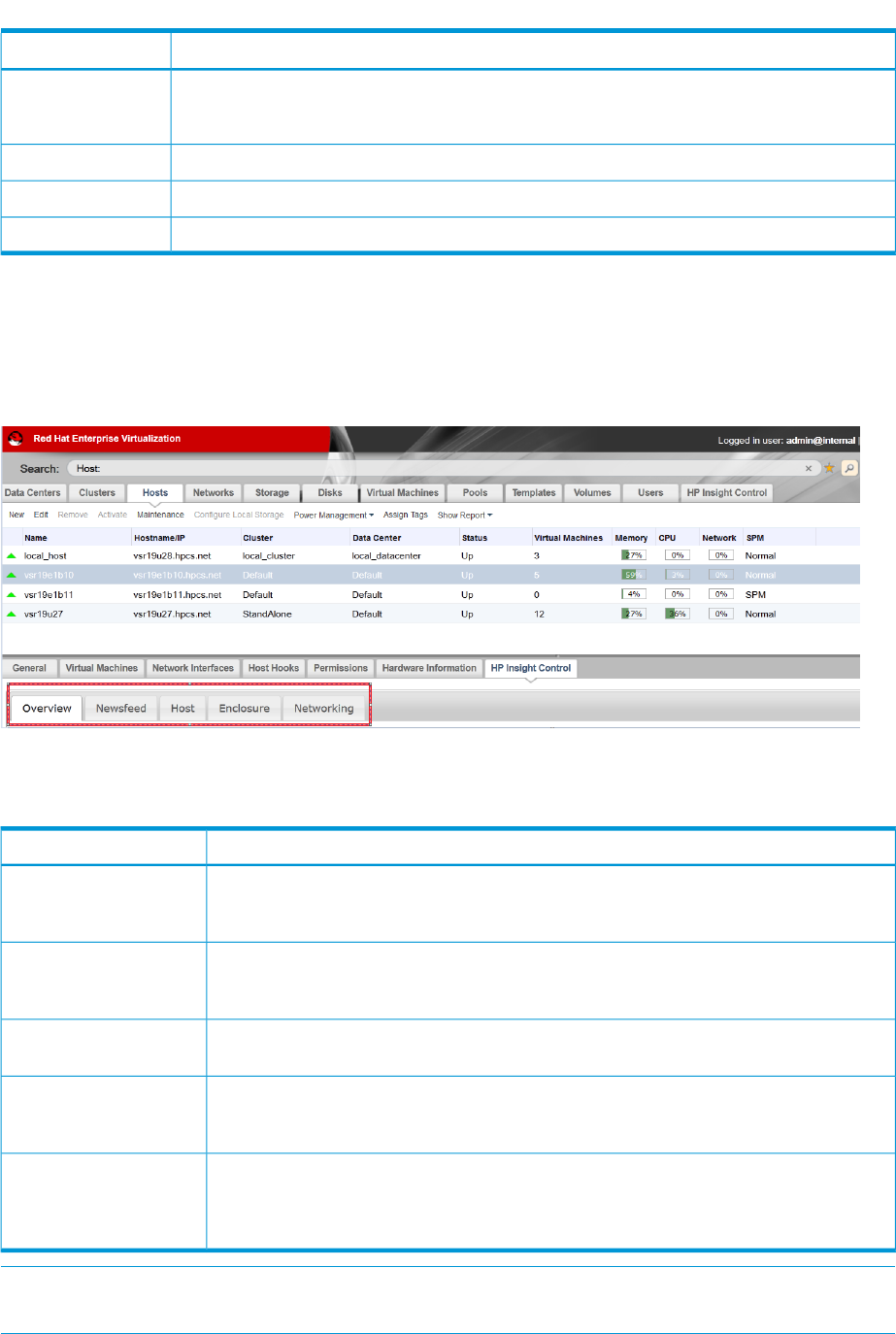Click the up-status arrow for vsr19e1b11
896x1334 pixels.
click(12, 595)
